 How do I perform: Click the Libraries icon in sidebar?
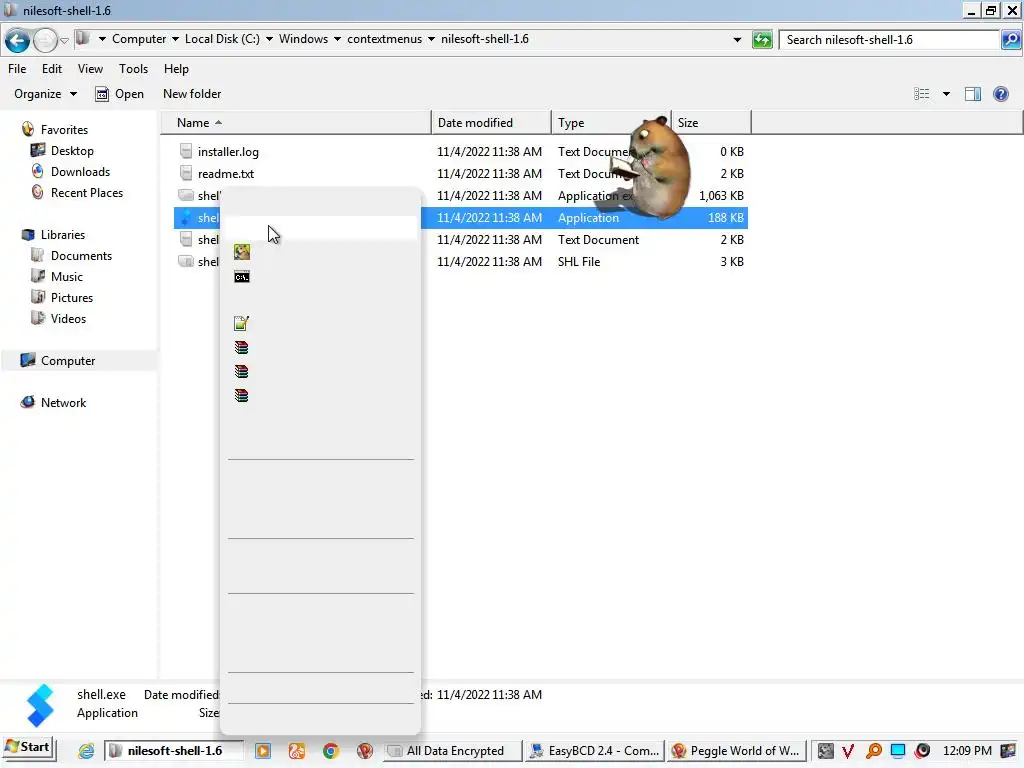point(27,234)
